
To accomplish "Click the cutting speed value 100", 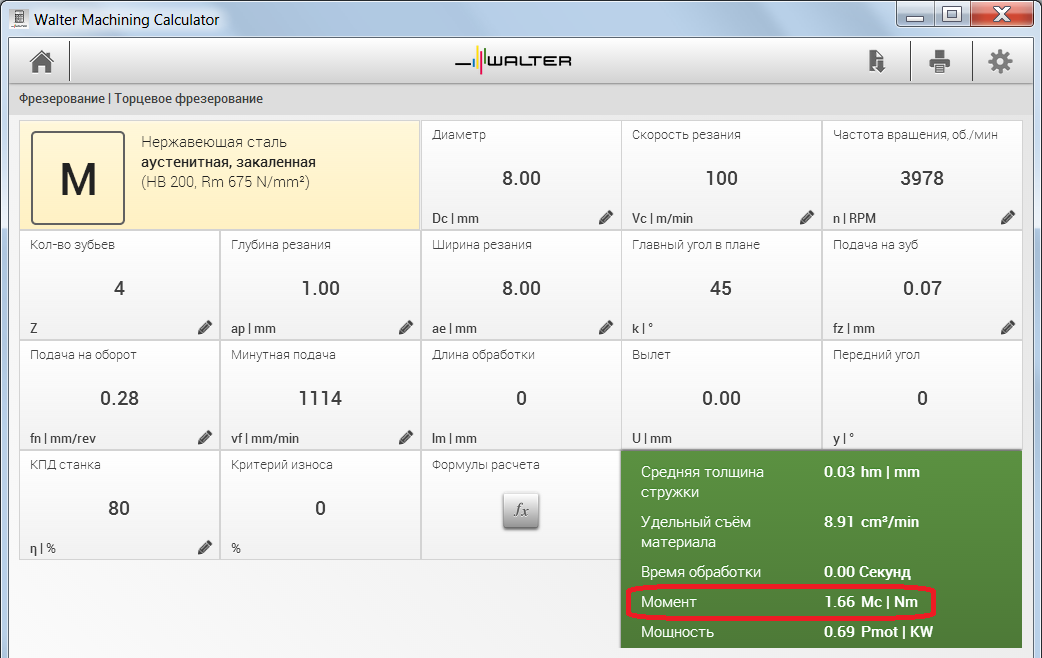I will pos(722,178).
